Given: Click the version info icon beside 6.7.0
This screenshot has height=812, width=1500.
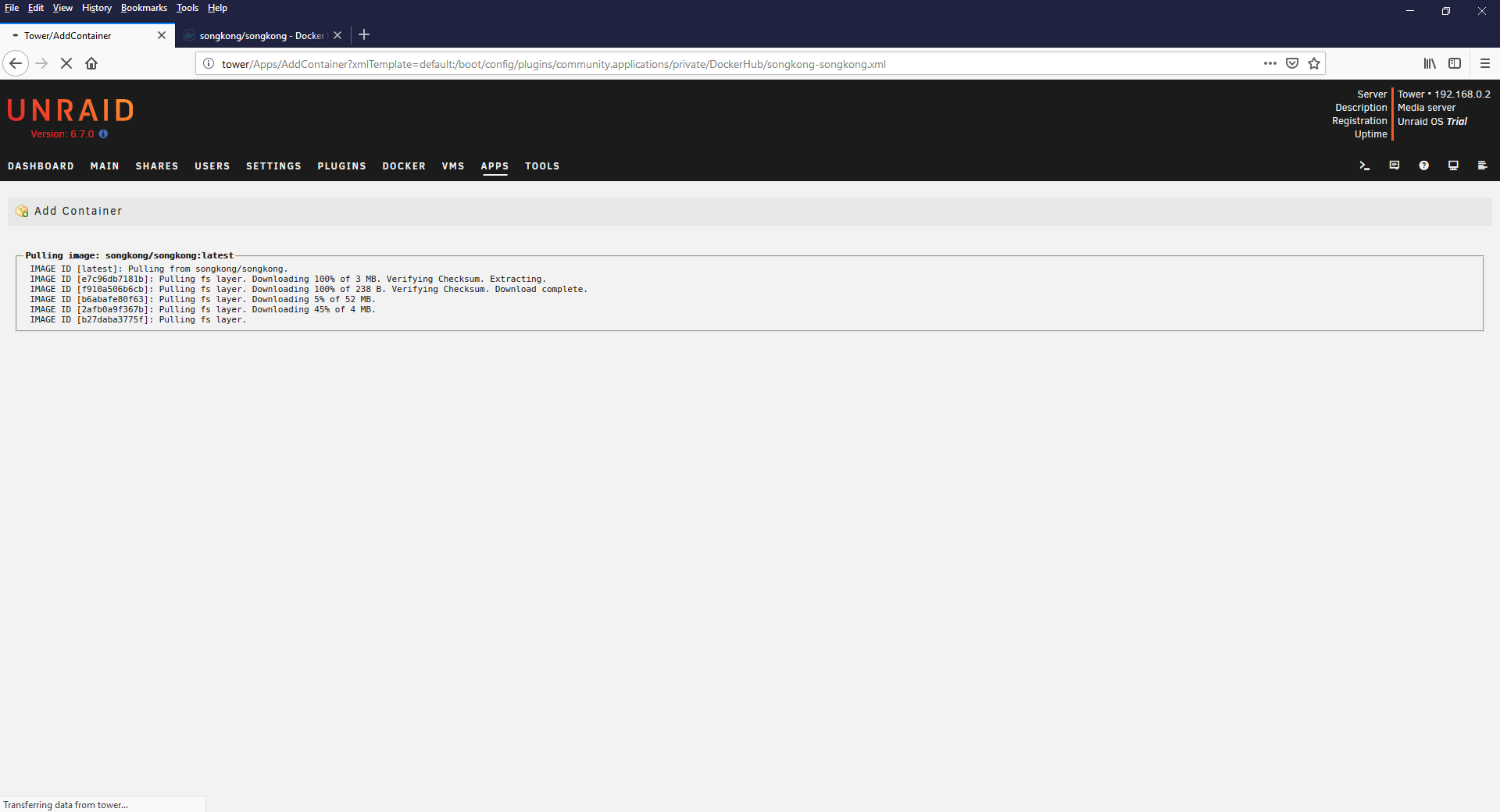Looking at the screenshot, I should pos(103,134).
